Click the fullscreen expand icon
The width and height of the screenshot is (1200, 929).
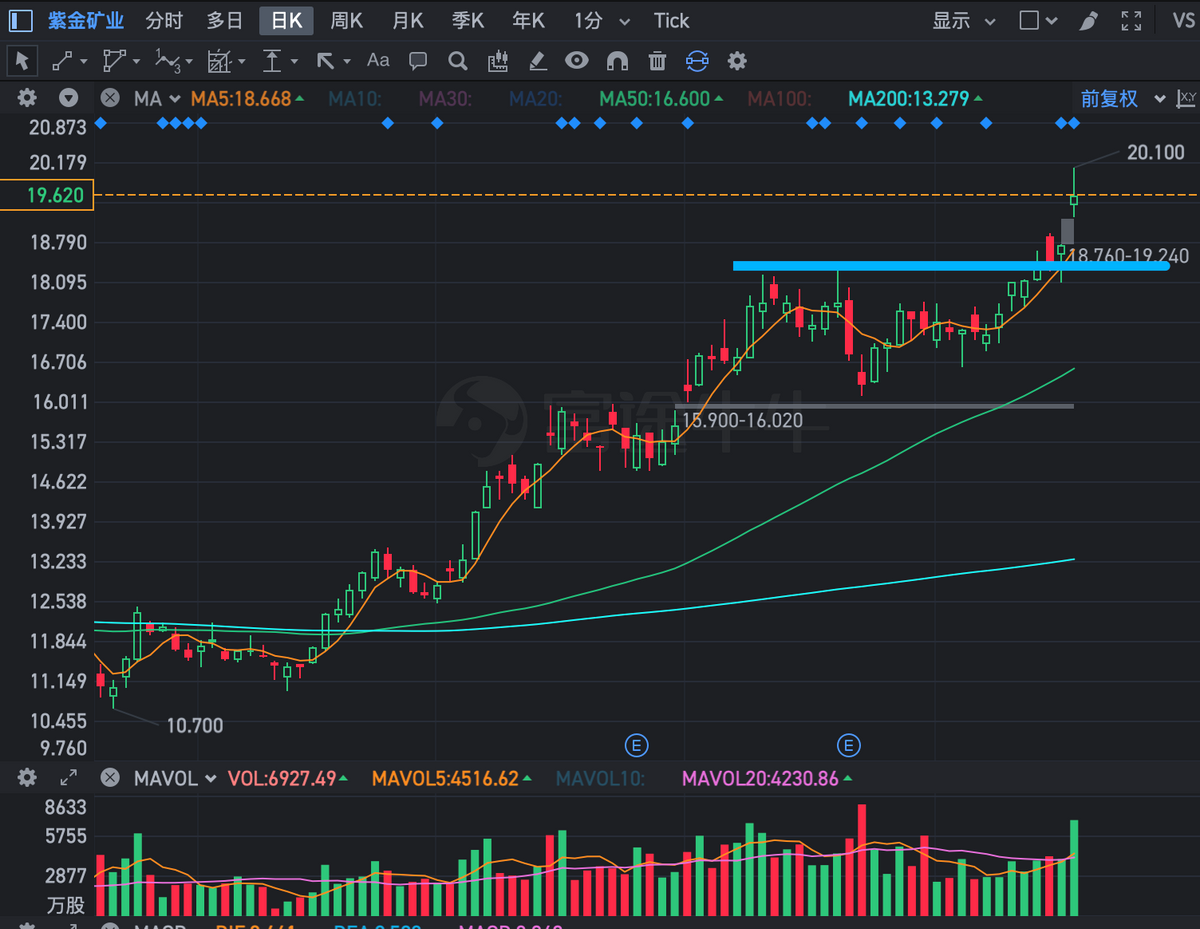tap(1131, 21)
